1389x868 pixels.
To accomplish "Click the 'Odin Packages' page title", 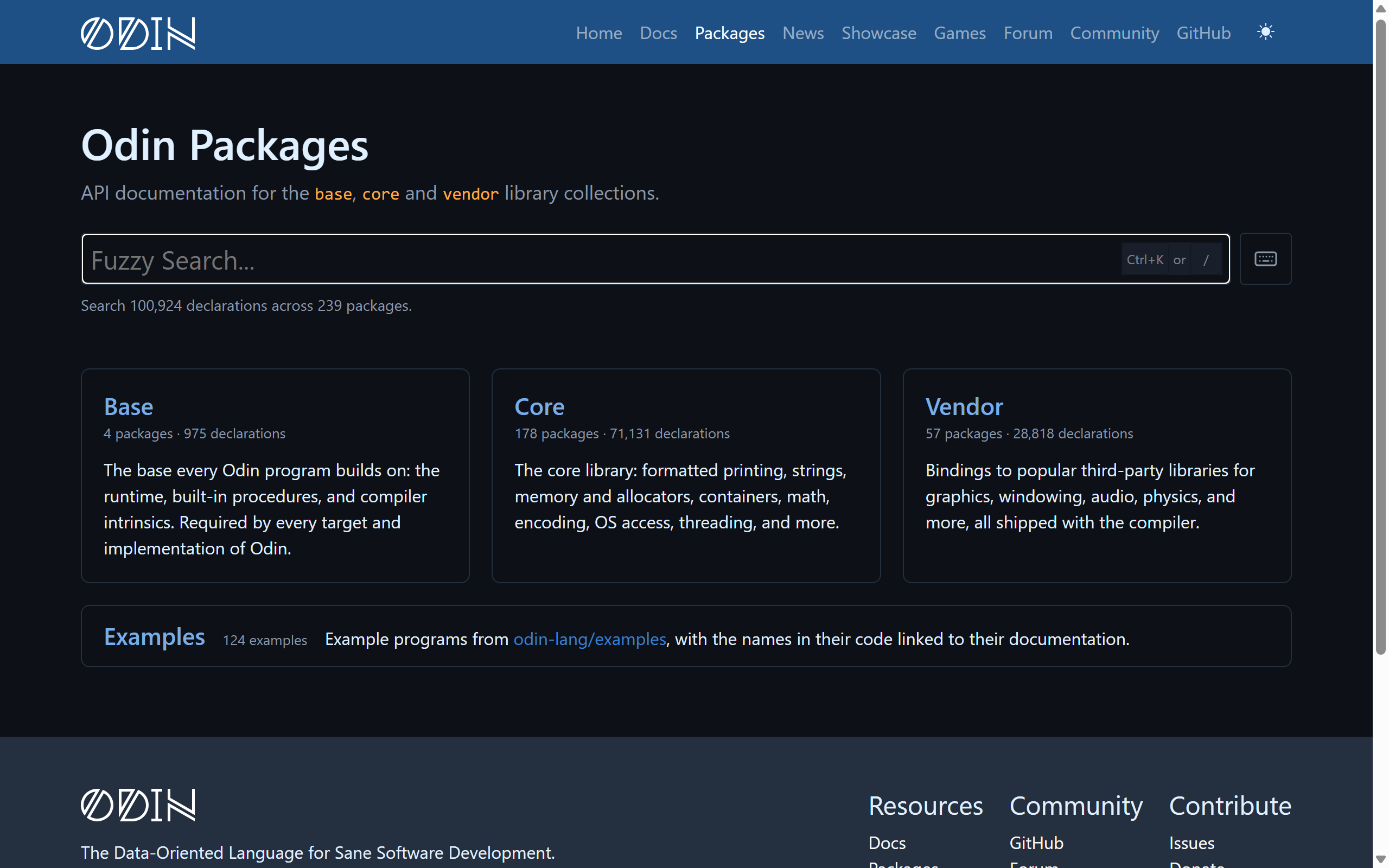I will (x=225, y=145).
